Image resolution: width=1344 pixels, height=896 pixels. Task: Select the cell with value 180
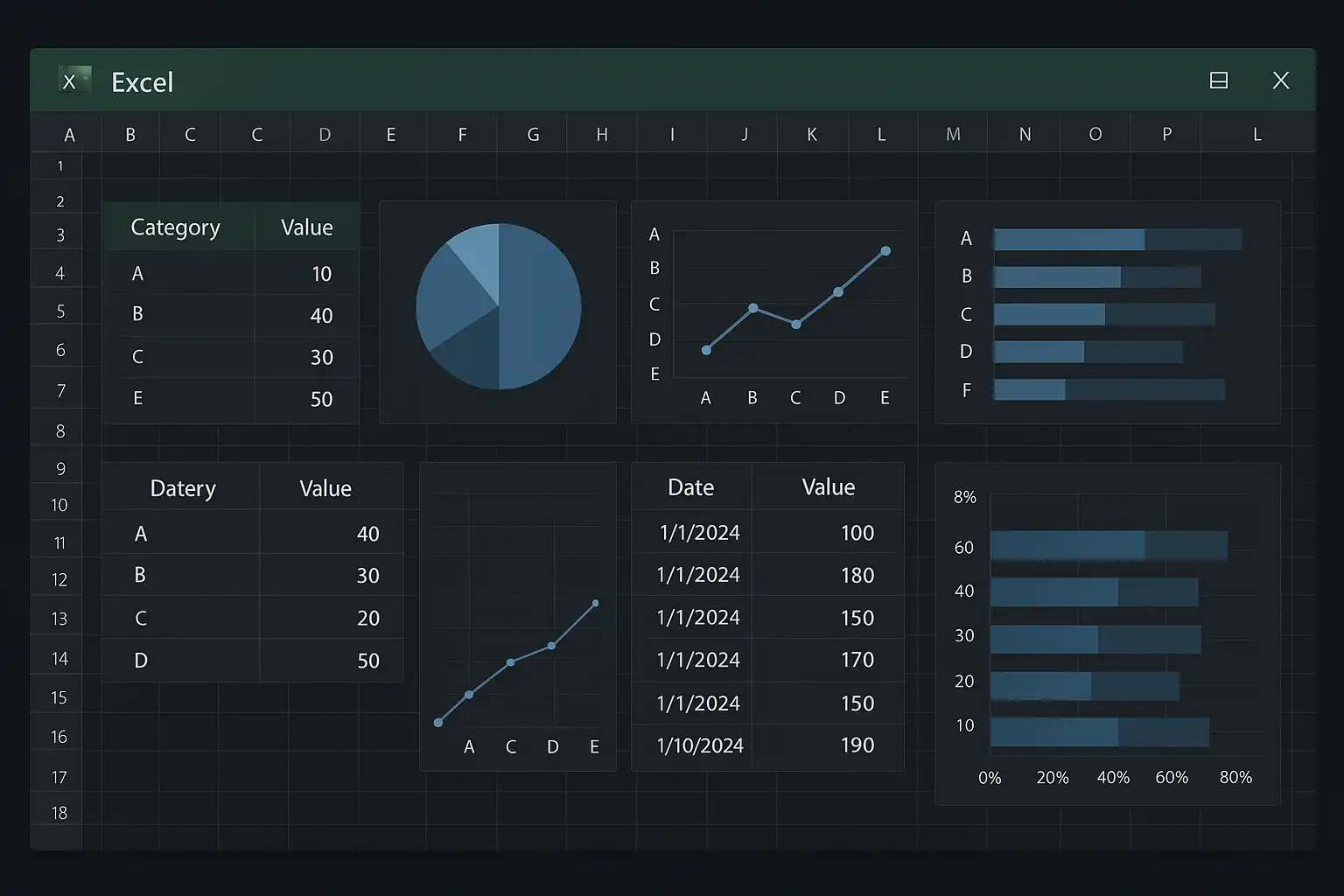[x=857, y=576]
